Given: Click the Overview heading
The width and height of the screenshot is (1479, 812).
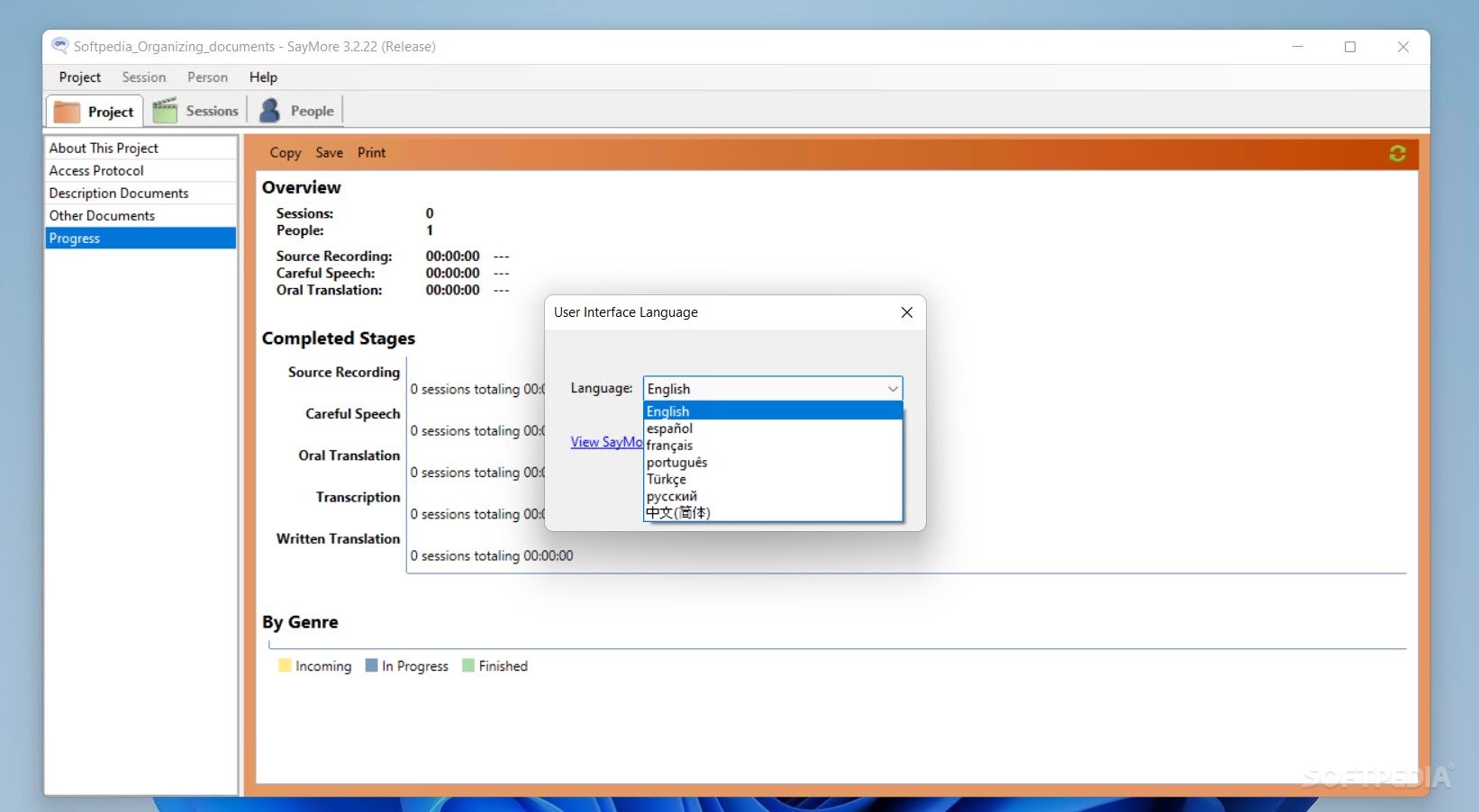Looking at the screenshot, I should [302, 187].
